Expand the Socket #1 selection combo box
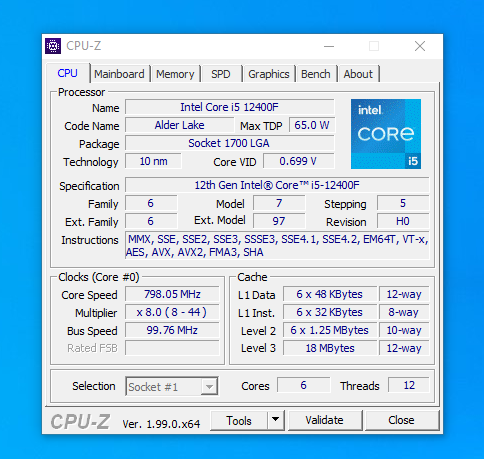The image size is (484, 459). click(x=172, y=386)
